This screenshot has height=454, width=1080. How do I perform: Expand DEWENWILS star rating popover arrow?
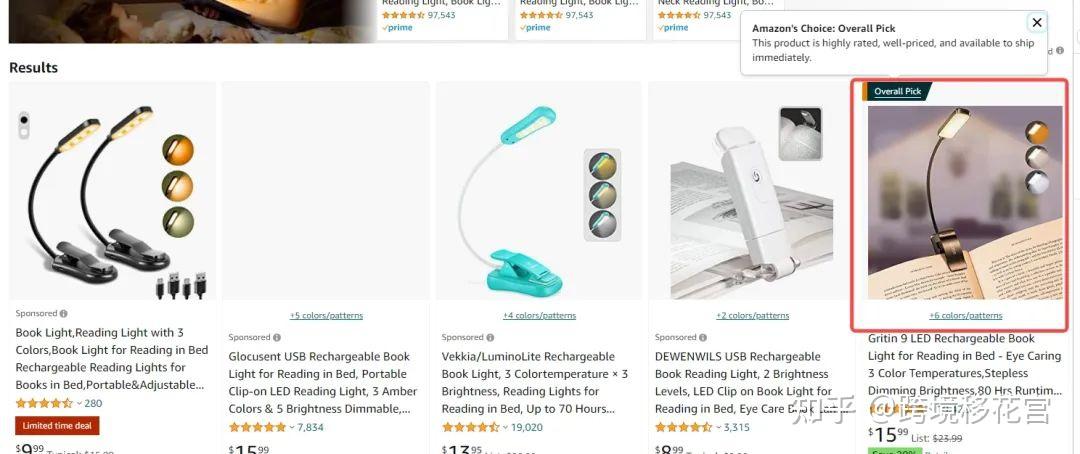(718, 427)
